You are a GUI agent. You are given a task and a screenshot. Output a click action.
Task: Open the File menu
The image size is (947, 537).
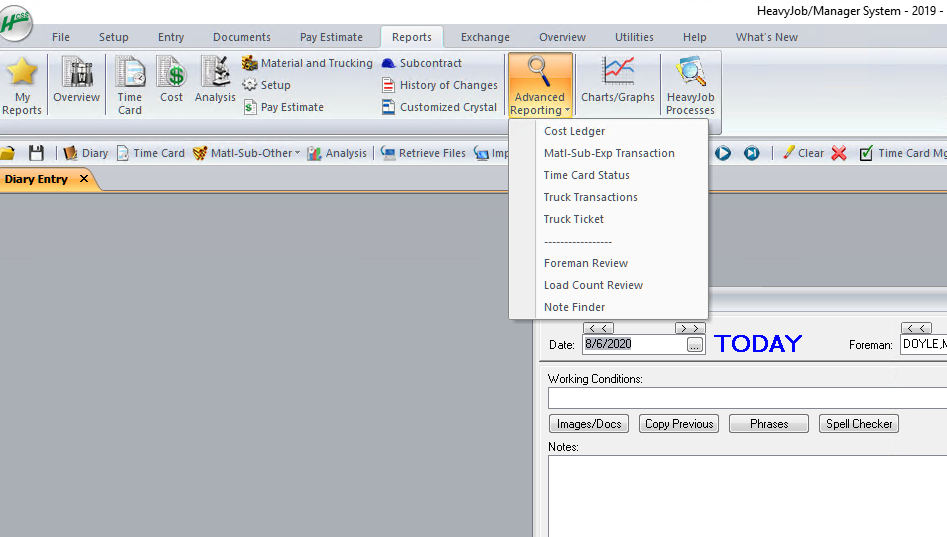click(60, 37)
